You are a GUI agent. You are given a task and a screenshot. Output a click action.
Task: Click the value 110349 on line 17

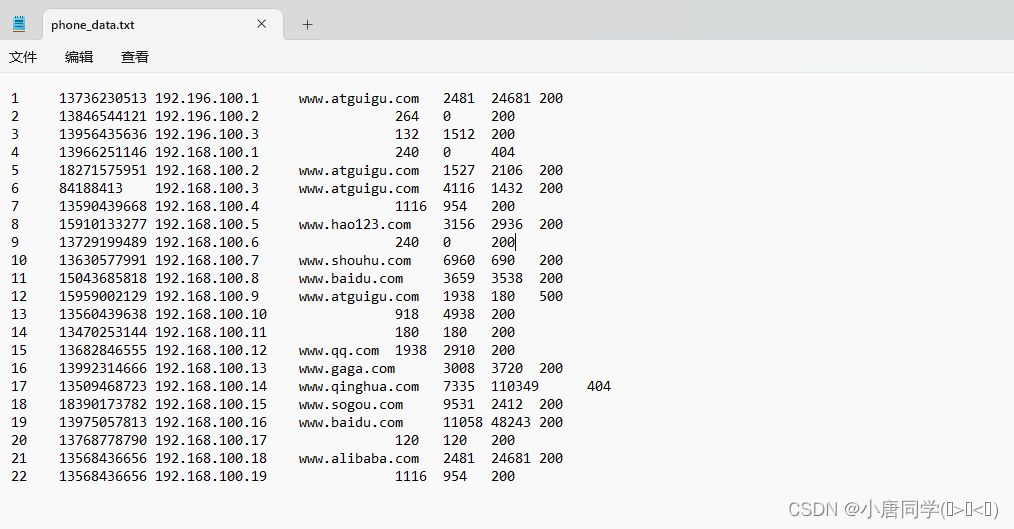pyautogui.click(x=514, y=386)
